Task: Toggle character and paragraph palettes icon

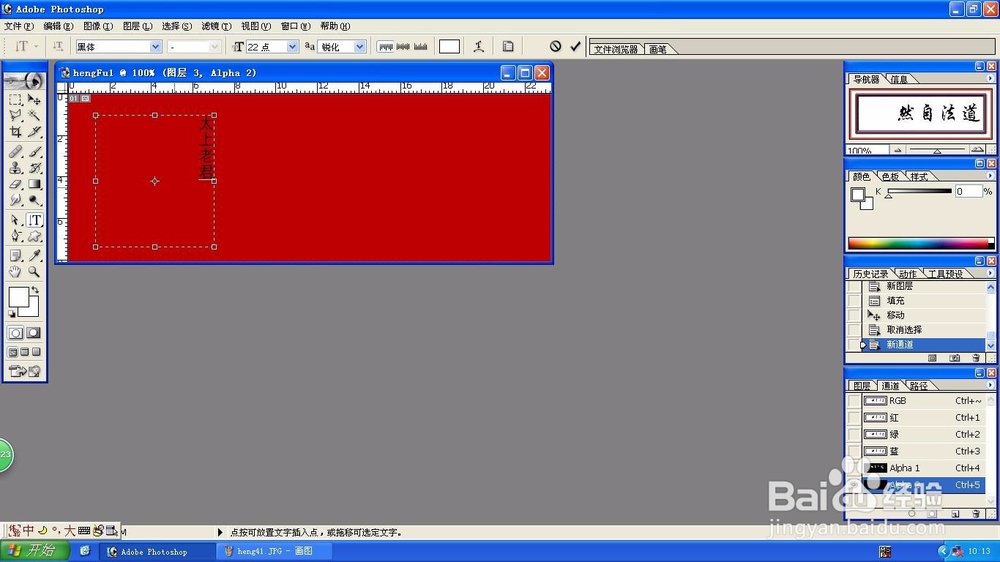Action: pos(508,46)
